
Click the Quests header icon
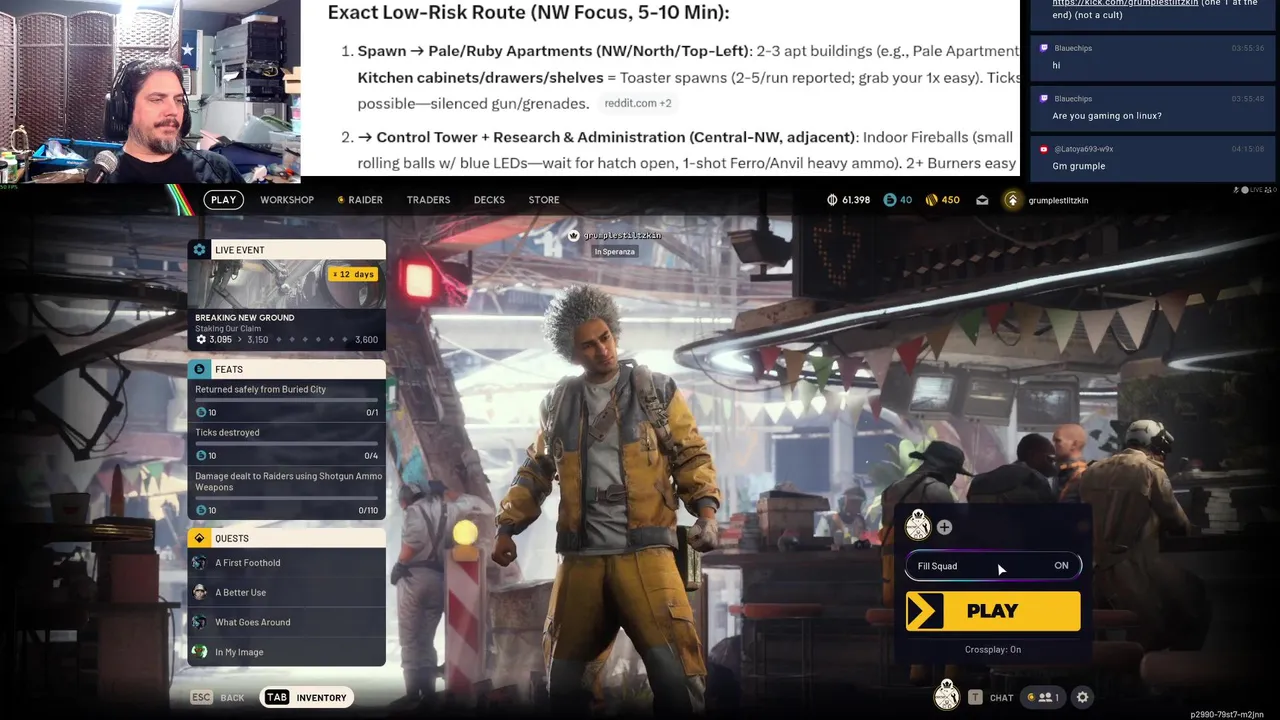click(199, 538)
